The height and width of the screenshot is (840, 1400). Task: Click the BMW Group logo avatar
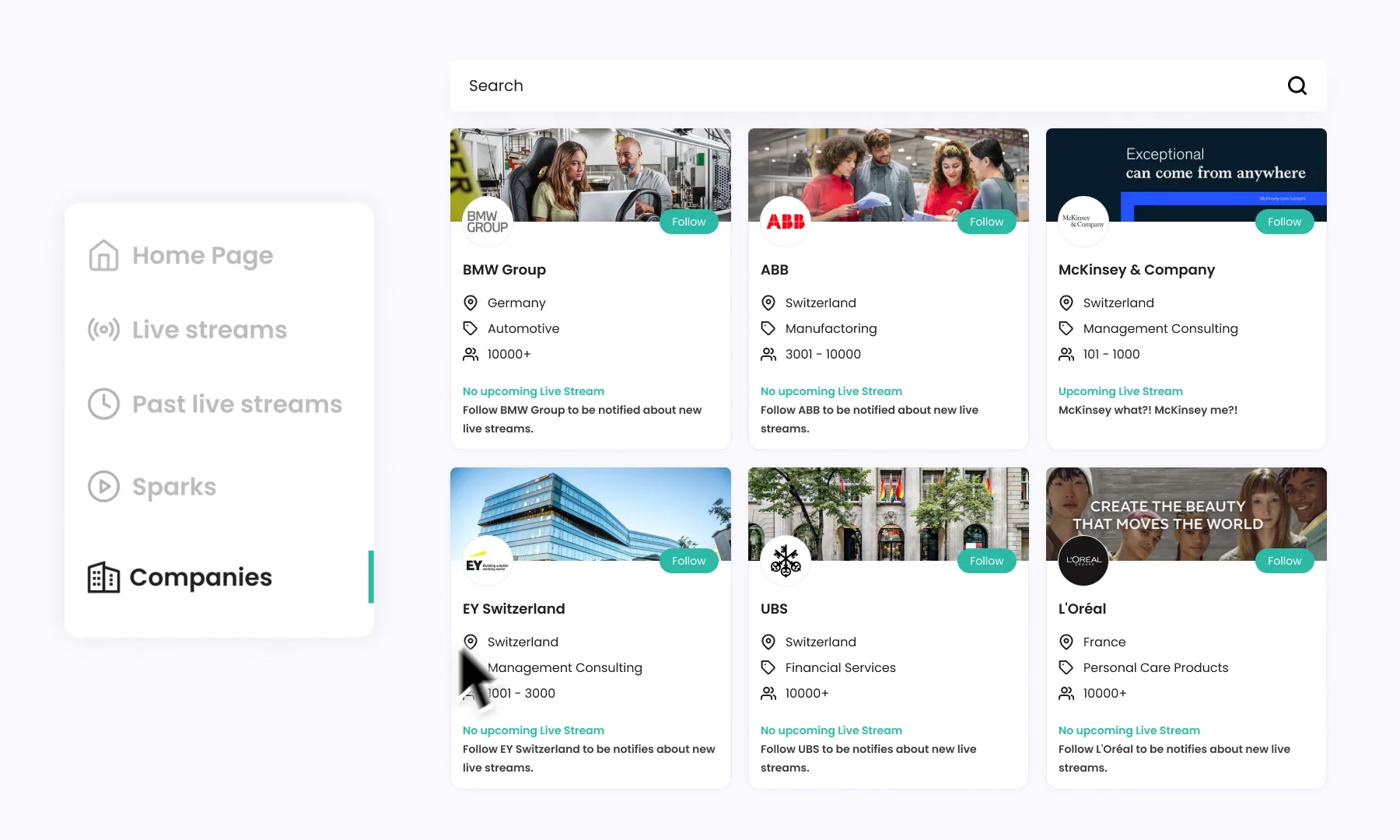[x=488, y=222]
